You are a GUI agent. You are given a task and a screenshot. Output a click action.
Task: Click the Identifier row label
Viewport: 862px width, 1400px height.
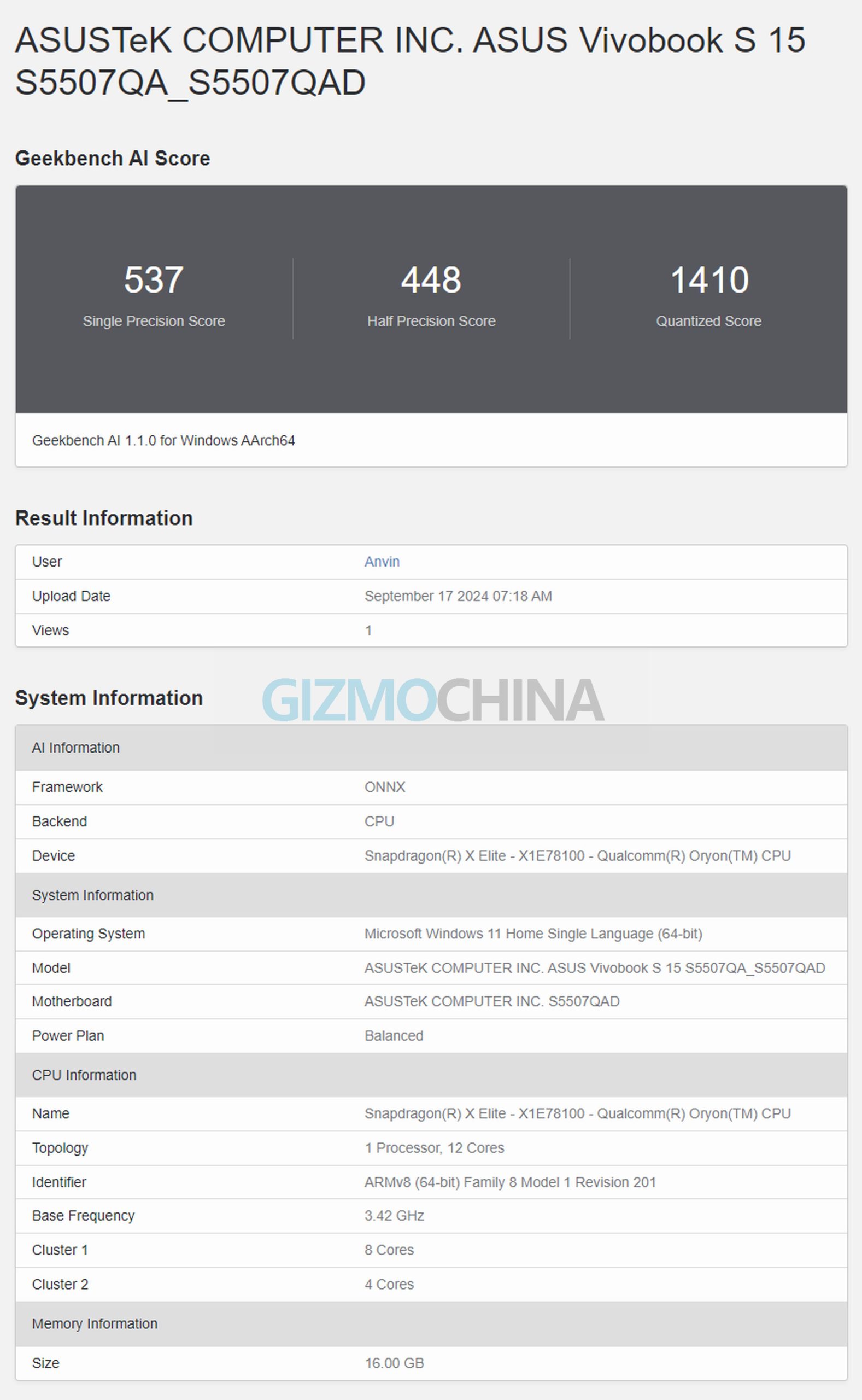tap(58, 1182)
